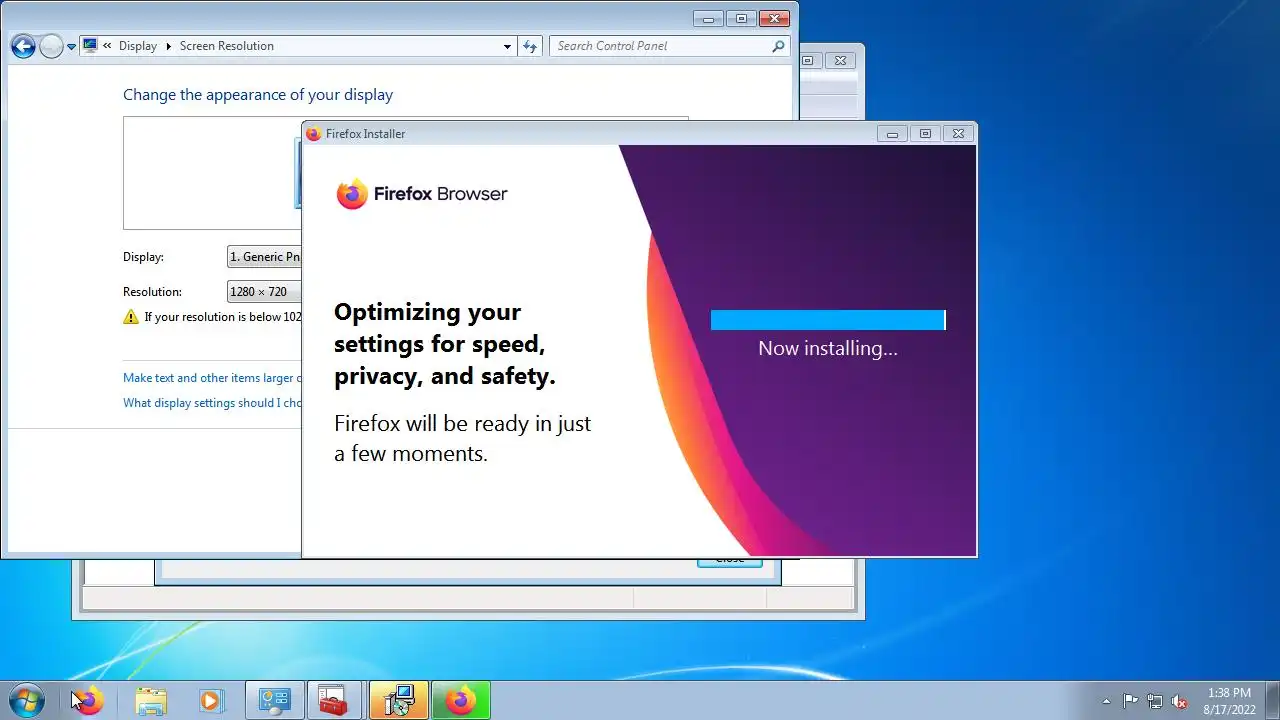Click 'Optimizing your settings' headline text
1280x720 pixels.
click(x=444, y=344)
